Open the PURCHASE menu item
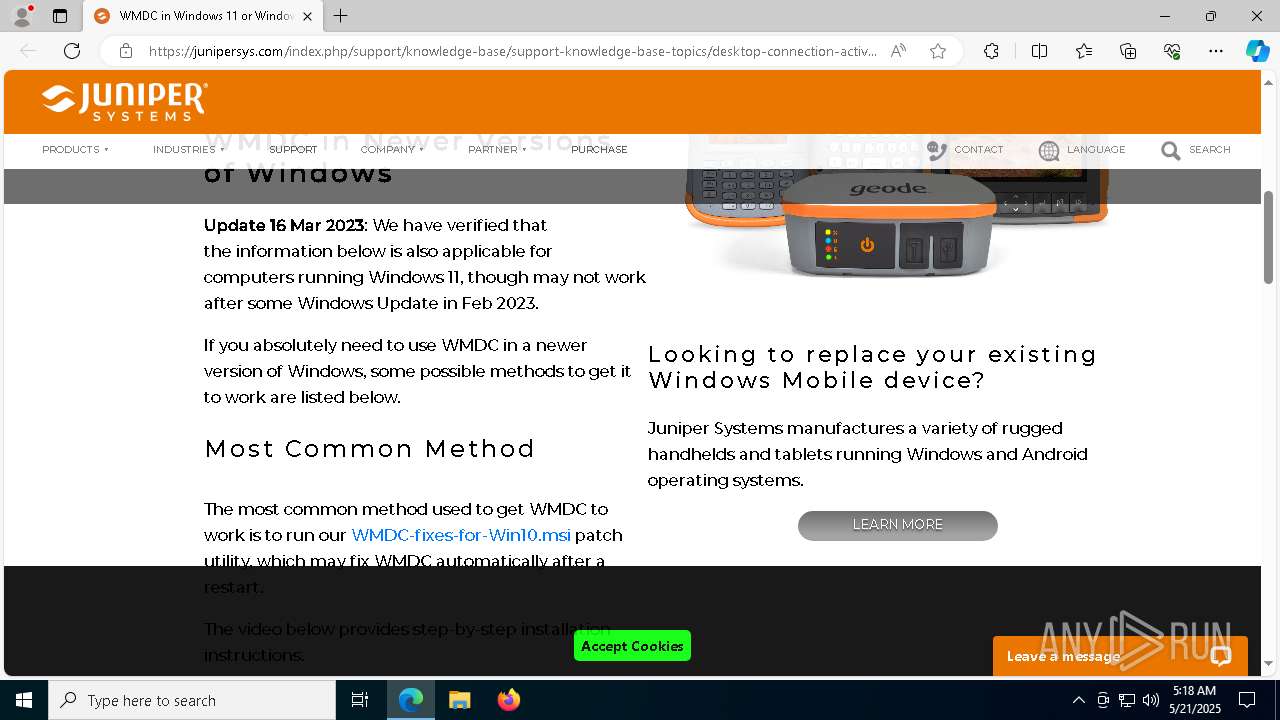1280x720 pixels. coord(599,149)
